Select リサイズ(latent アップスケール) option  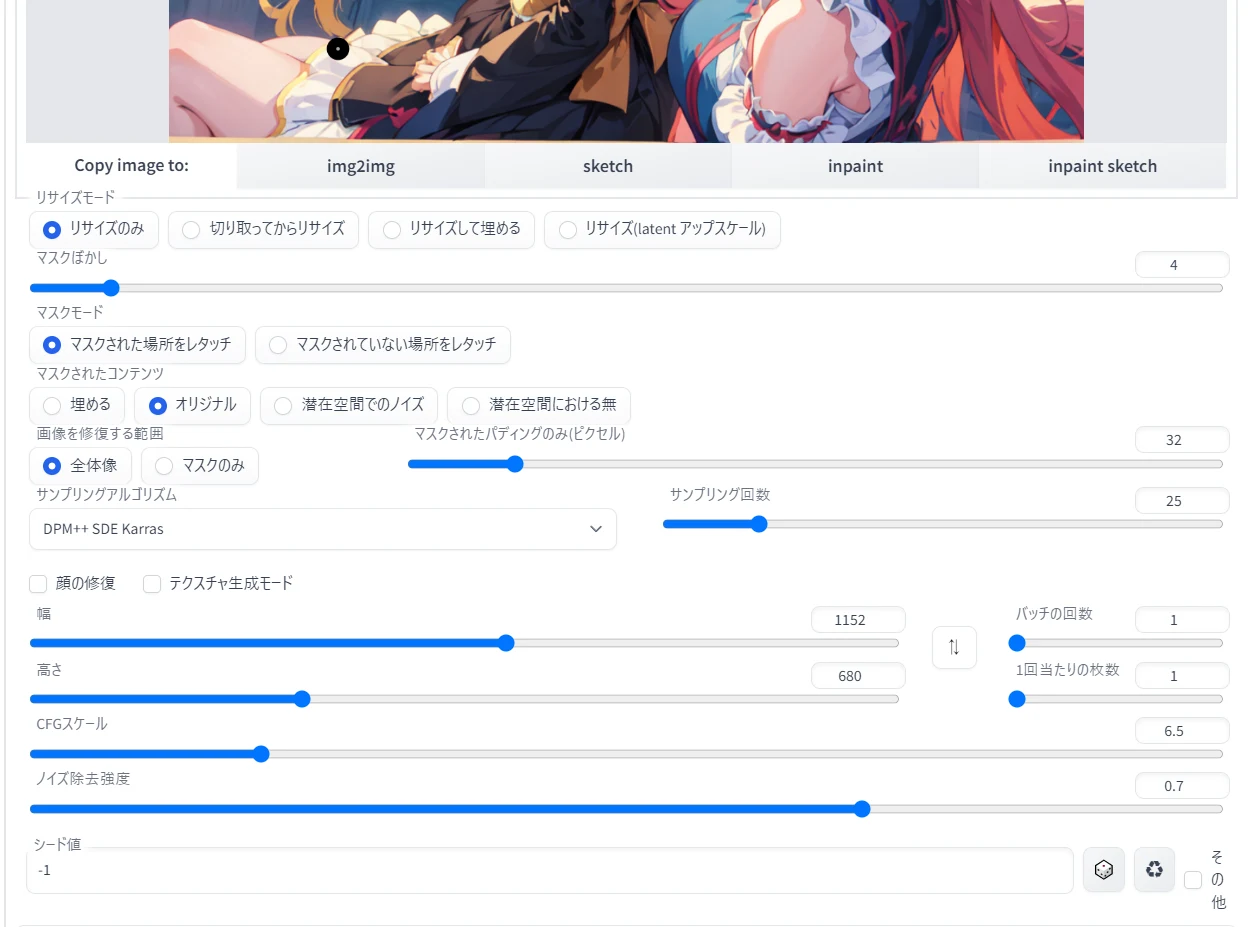(x=662, y=229)
